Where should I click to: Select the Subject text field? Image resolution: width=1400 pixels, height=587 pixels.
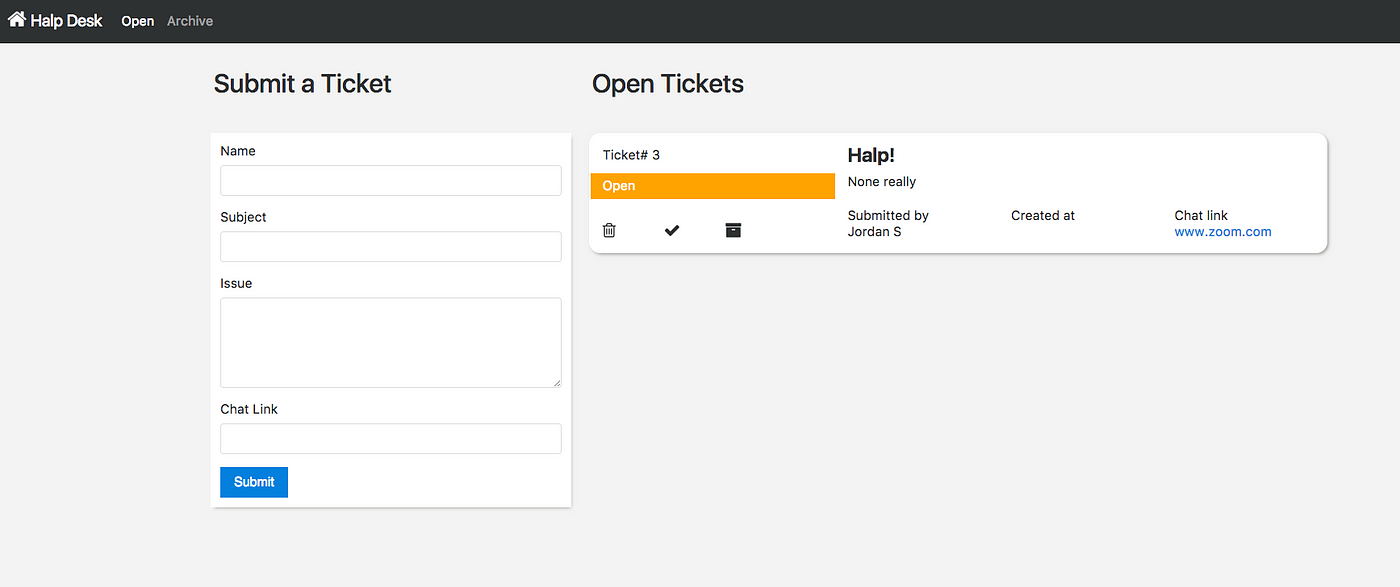(391, 246)
